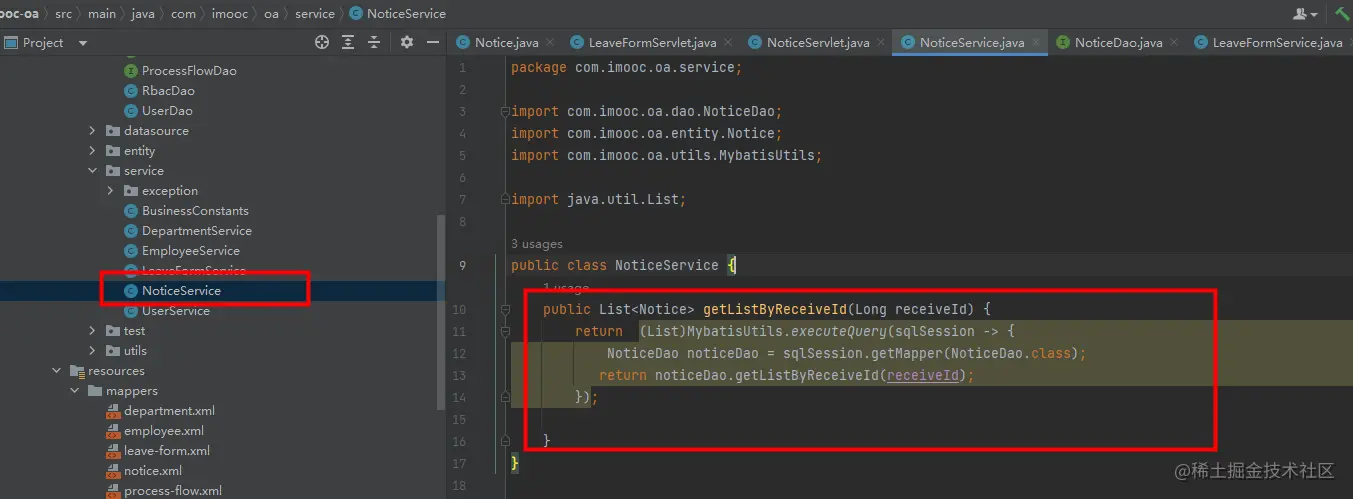Expand the datasource folder
1353x499 pixels.
(x=92, y=131)
